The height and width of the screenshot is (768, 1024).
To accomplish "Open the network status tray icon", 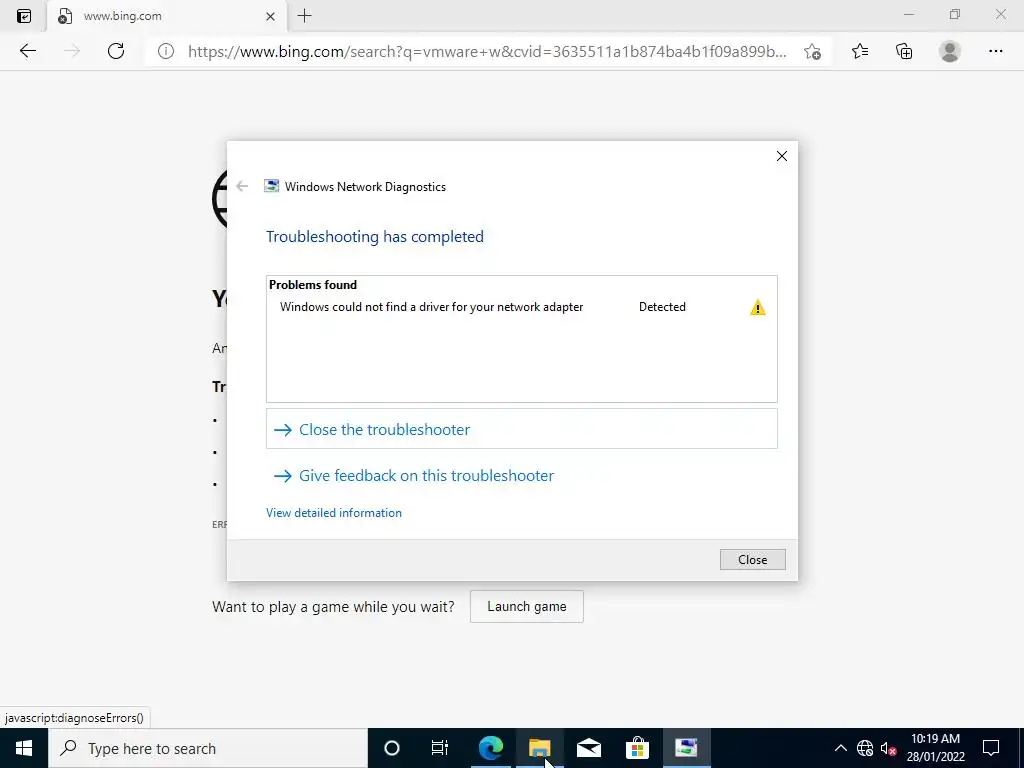I will 865,748.
